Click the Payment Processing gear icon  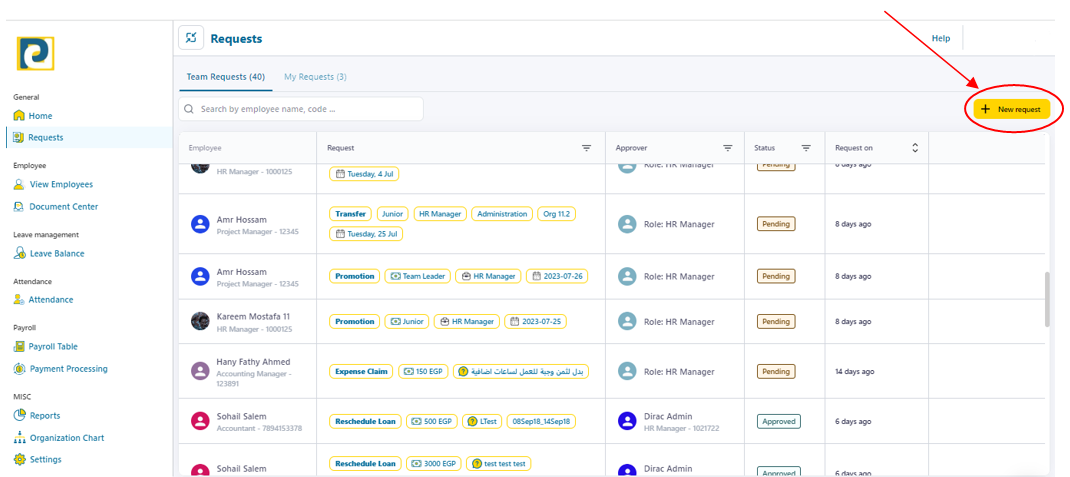[x=19, y=369]
